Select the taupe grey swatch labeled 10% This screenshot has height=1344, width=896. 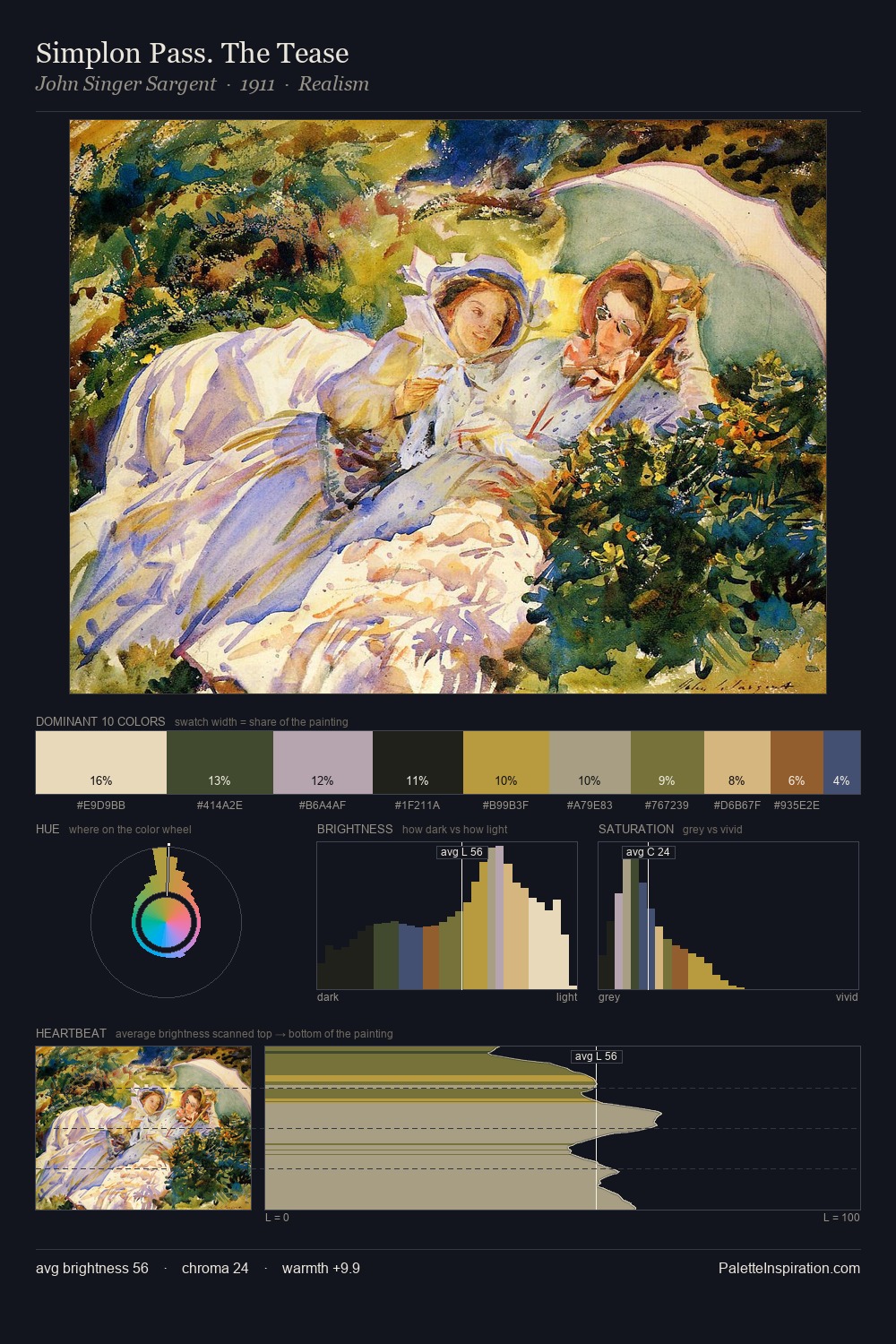(x=590, y=762)
